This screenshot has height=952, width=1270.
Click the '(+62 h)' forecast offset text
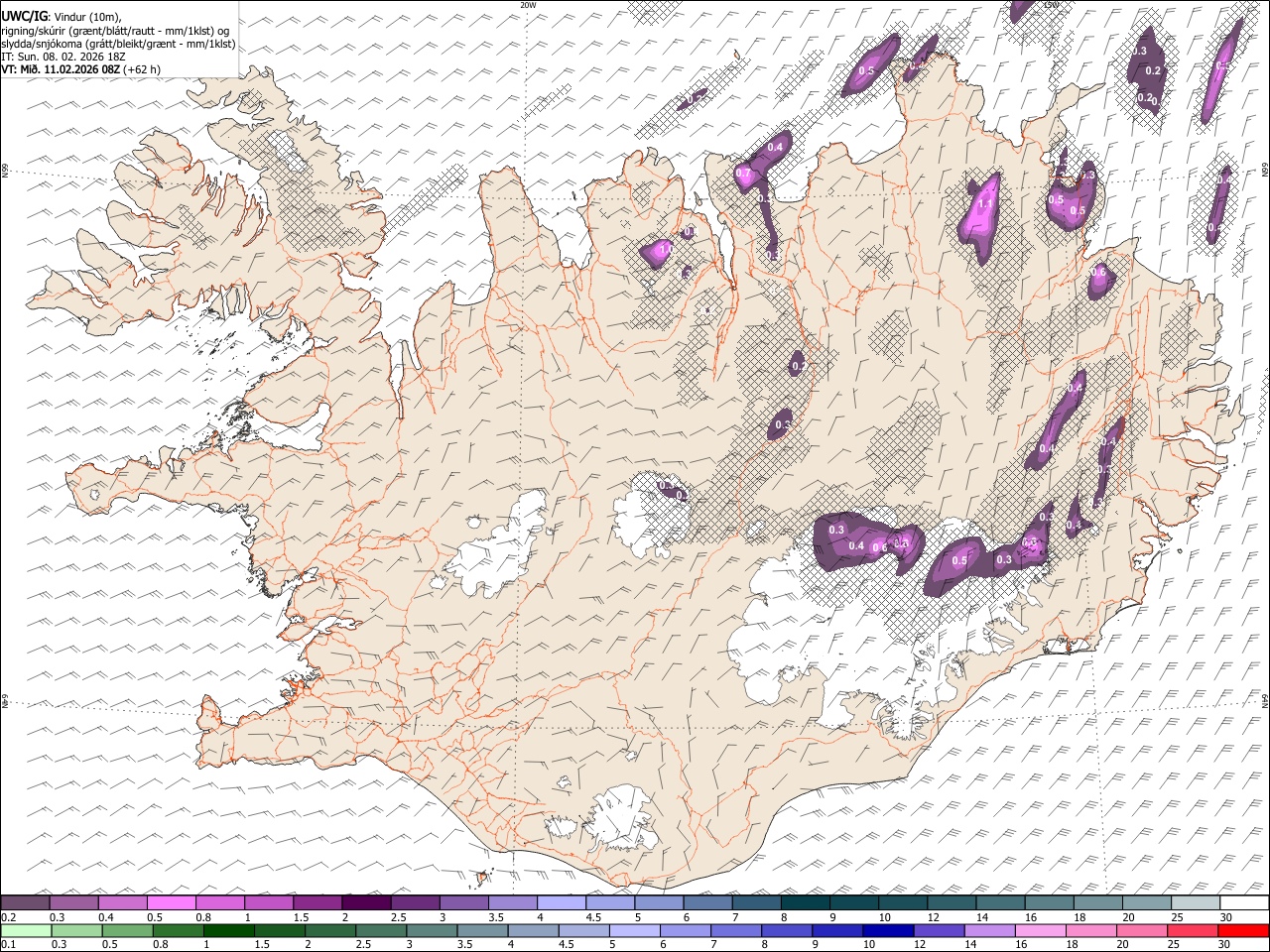click(142, 69)
